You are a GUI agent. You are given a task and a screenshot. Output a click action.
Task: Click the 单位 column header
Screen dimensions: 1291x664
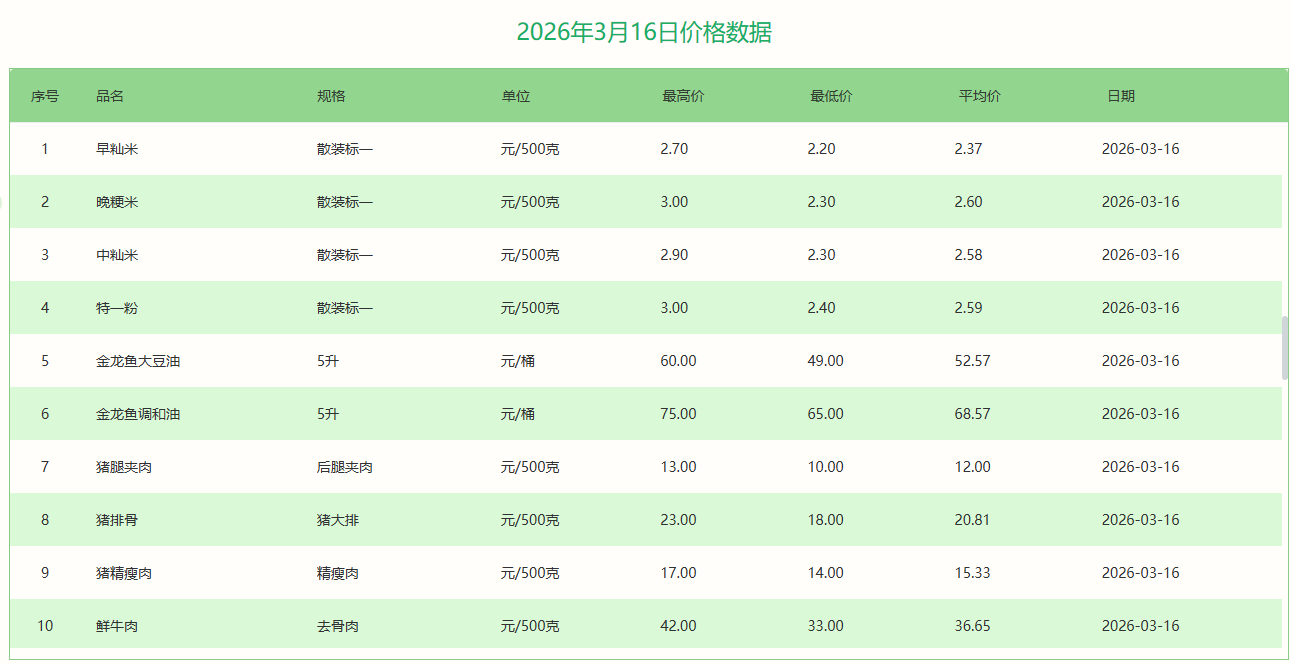point(516,96)
